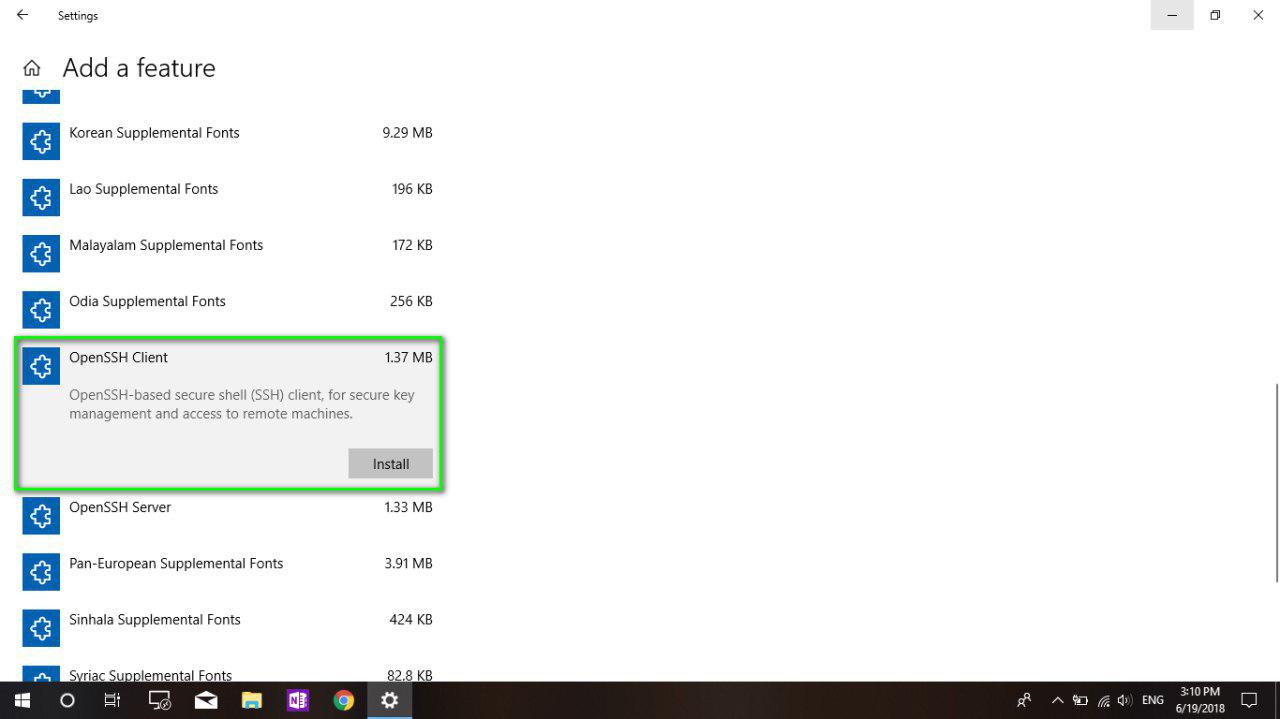Open the Mail app on taskbar
This screenshot has width=1280, height=719.
coord(206,700)
